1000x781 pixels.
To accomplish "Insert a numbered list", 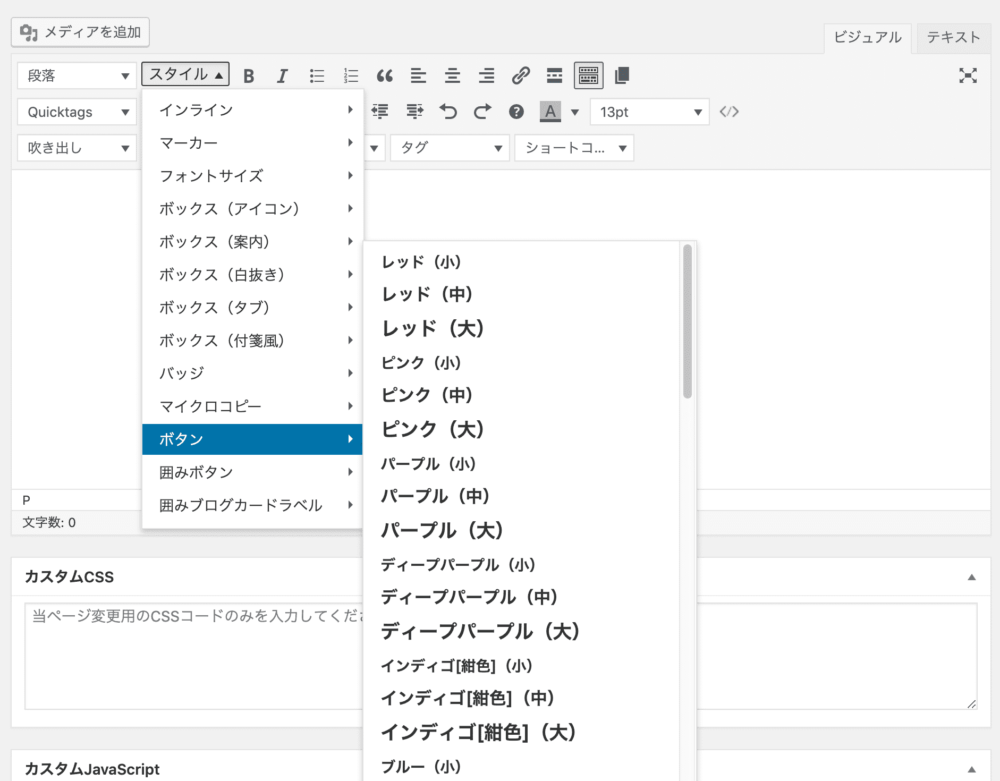I will (x=350, y=75).
